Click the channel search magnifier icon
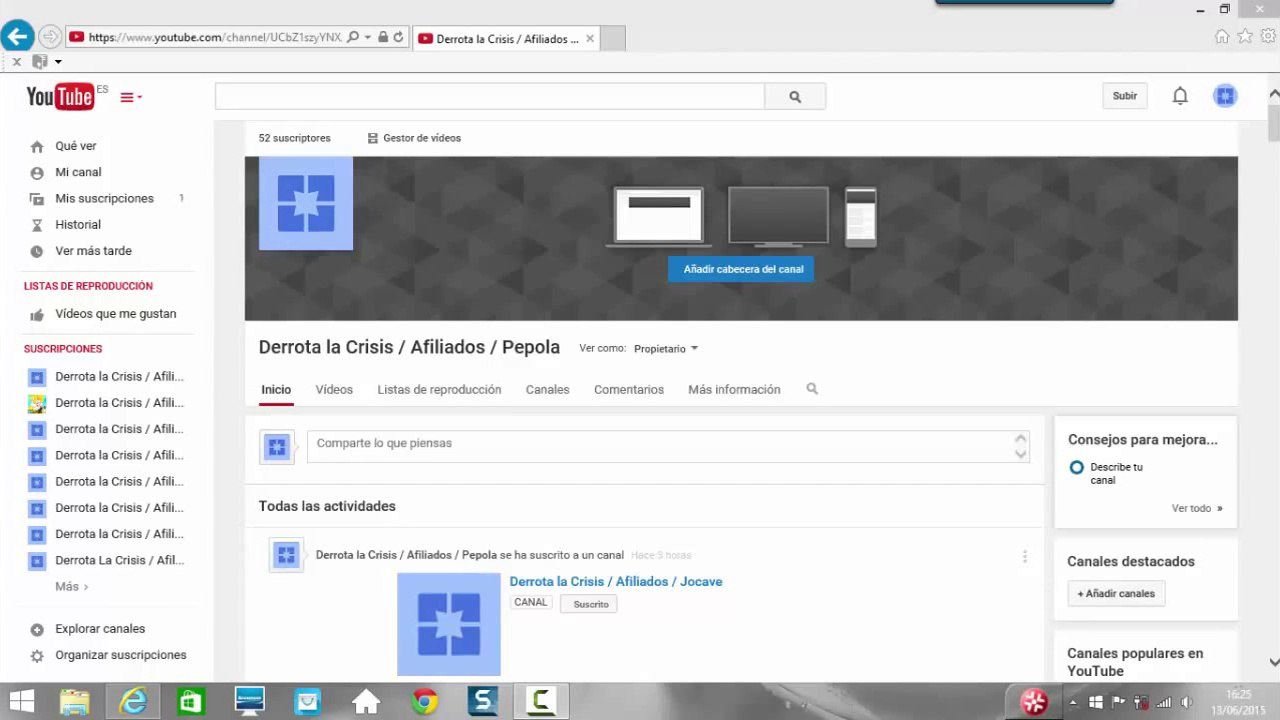The width and height of the screenshot is (1280, 720). (x=812, y=389)
